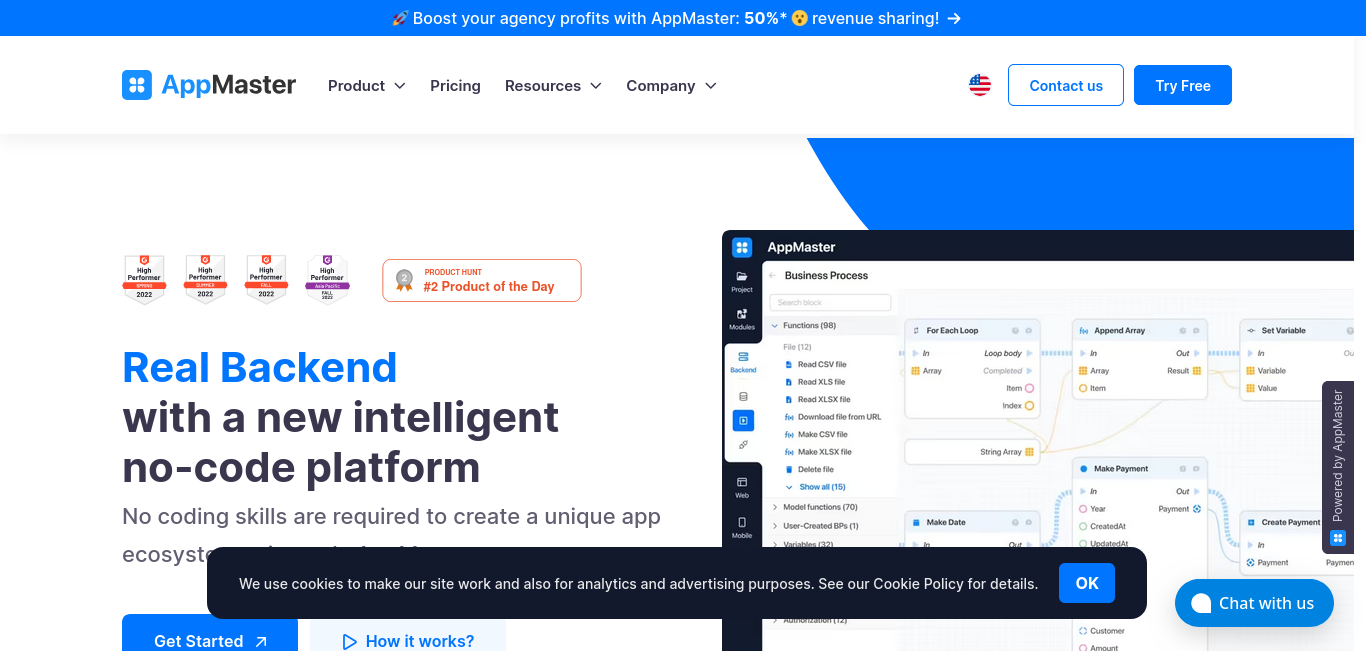Click the Make Date block title

946,522
